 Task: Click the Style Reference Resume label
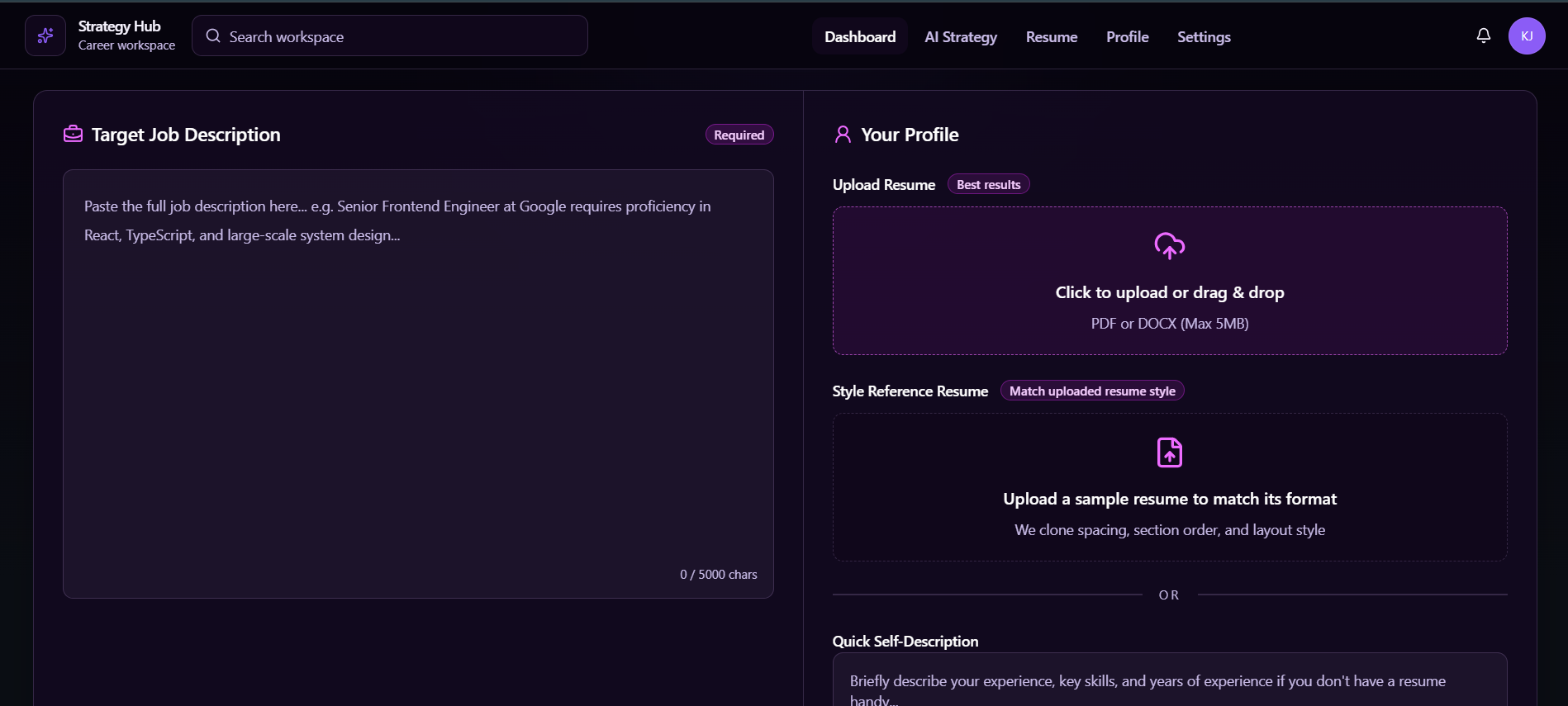pos(910,391)
